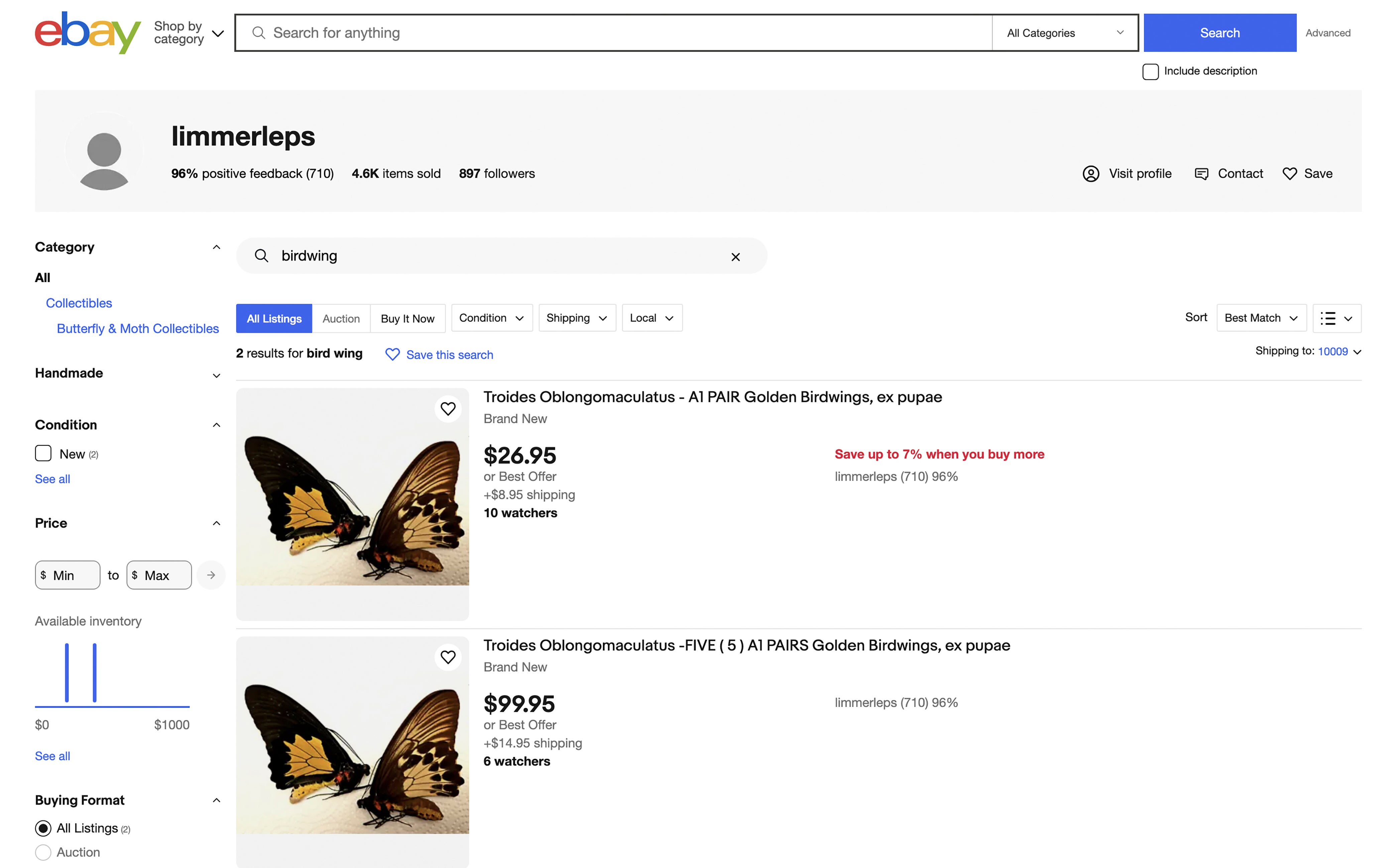Viewport: 1396px width, 868px height.
Task: Click the blue Search button
Action: 1219,33
